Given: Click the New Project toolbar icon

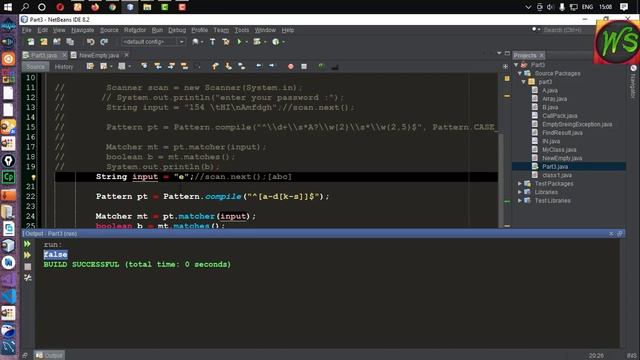Looking at the screenshot, I should click(44, 42).
